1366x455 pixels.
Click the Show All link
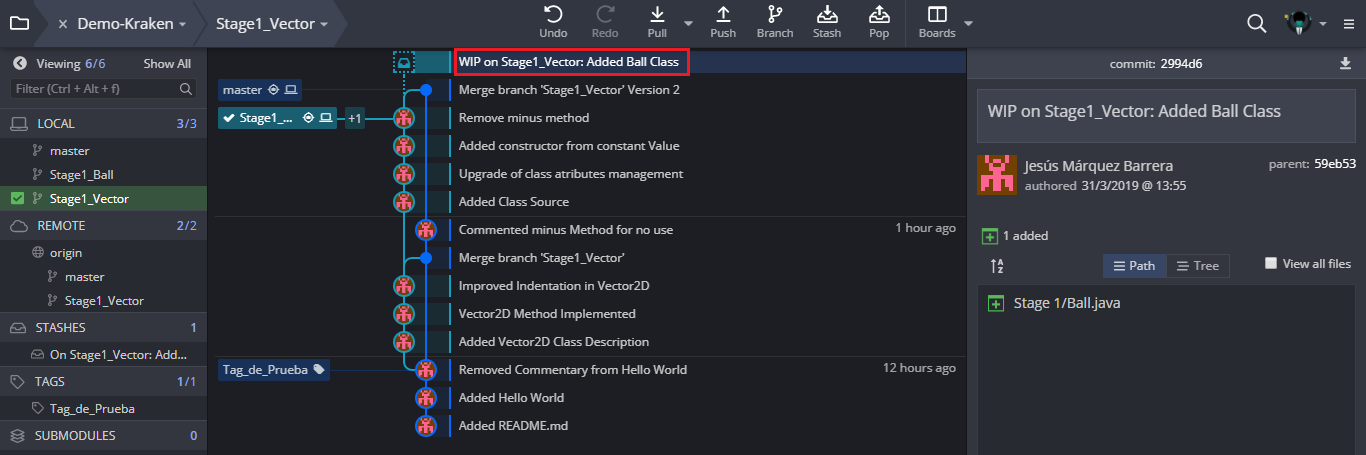point(167,63)
